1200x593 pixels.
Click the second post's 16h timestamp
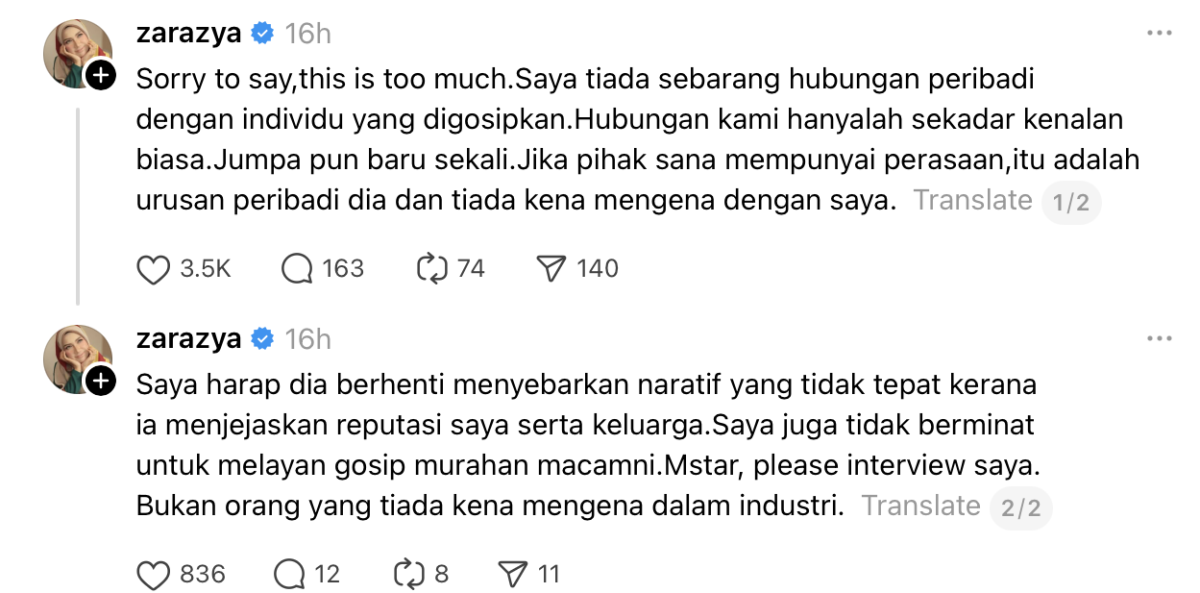pos(307,339)
